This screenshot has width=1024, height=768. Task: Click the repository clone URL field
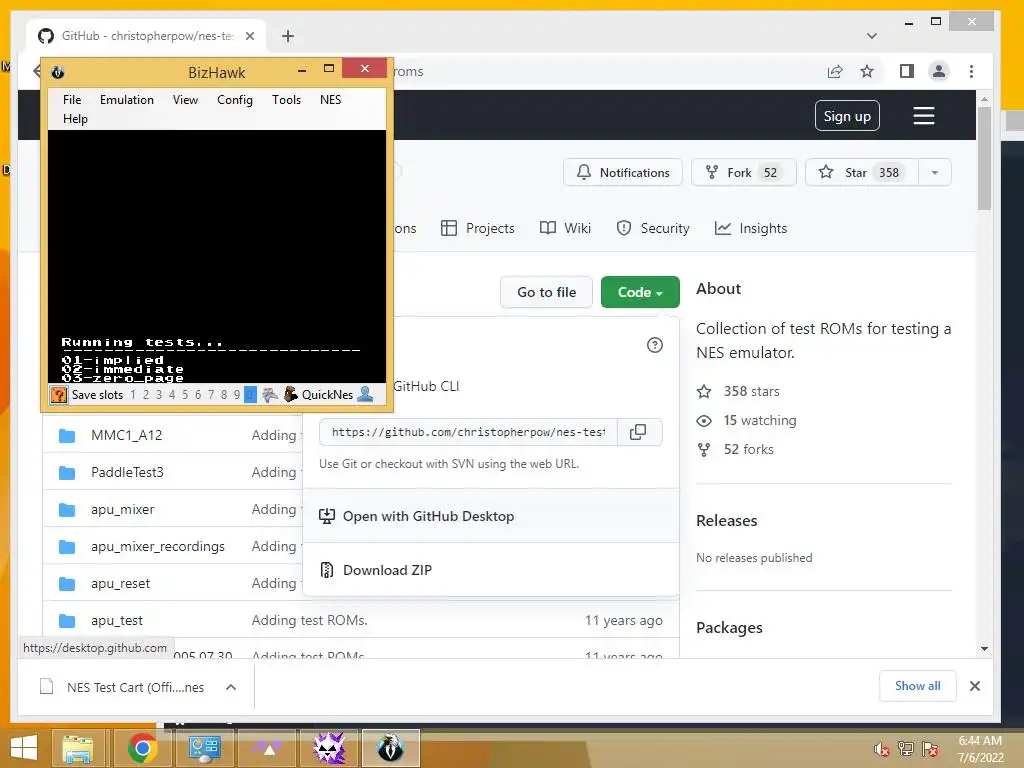[x=468, y=432]
